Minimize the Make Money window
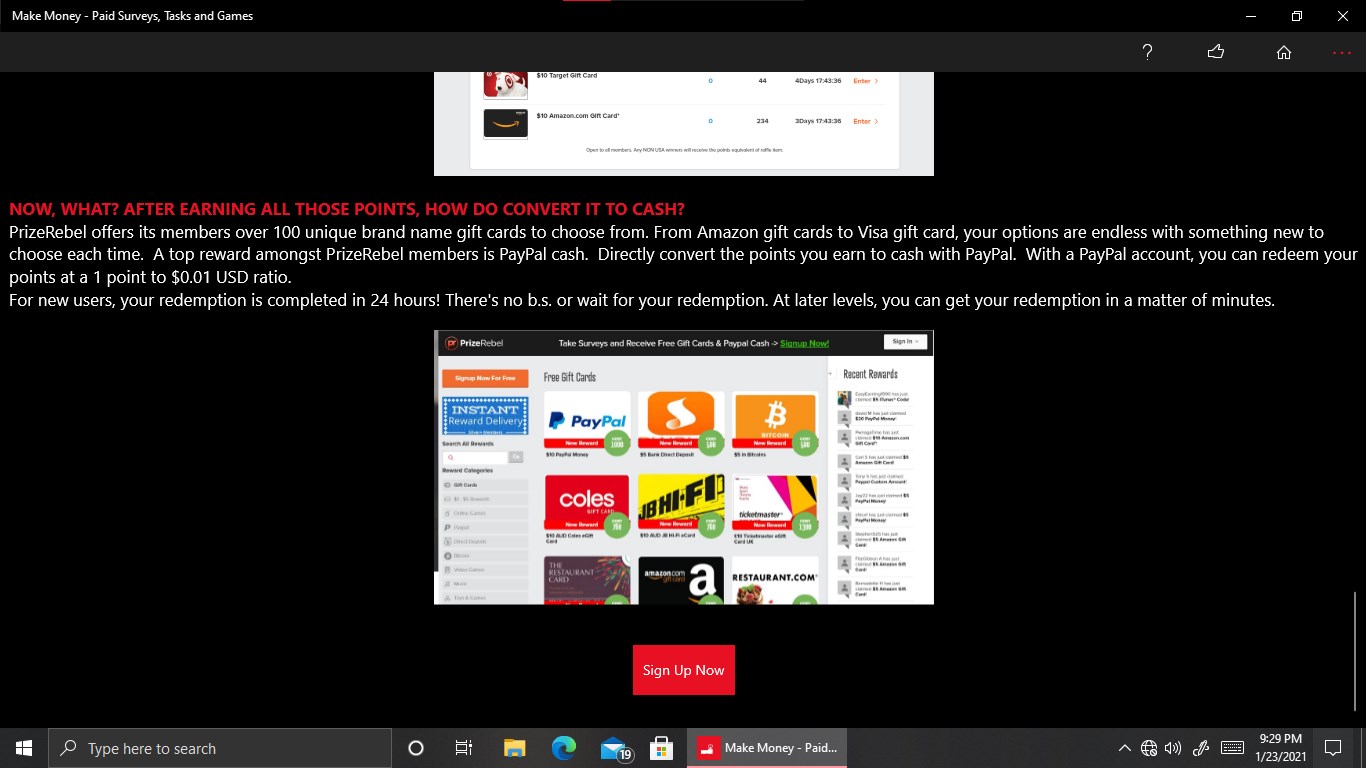 pyautogui.click(x=1250, y=16)
